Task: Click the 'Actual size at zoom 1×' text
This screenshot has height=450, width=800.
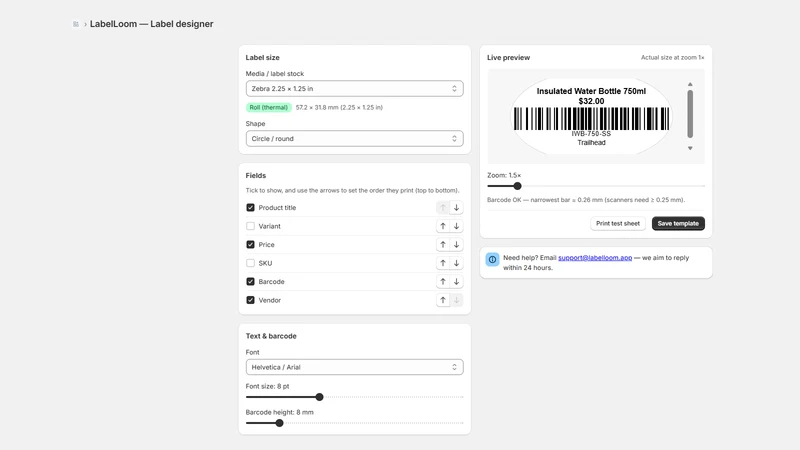Action: point(672,58)
